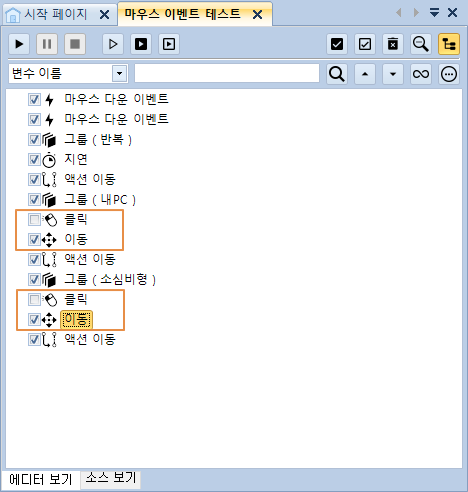
Task: Click action-move icon on last 액션 이동
Action: pos(49,340)
